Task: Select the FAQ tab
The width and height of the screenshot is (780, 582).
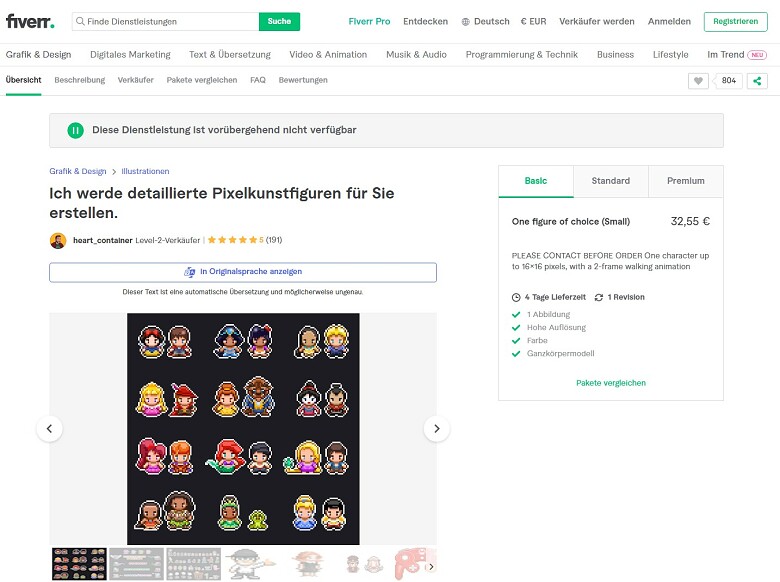Action: coord(258,80)
